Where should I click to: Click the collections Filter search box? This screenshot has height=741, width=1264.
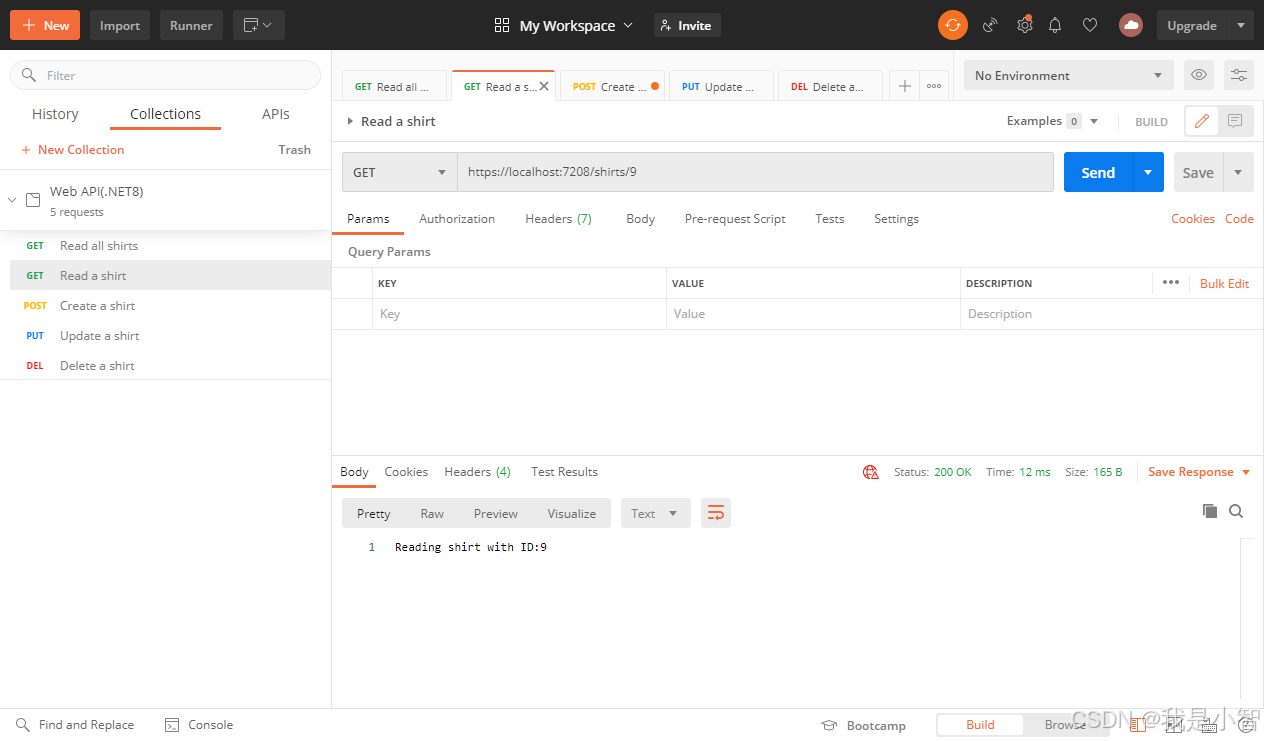pyautogui.click(x=165, y=75)
